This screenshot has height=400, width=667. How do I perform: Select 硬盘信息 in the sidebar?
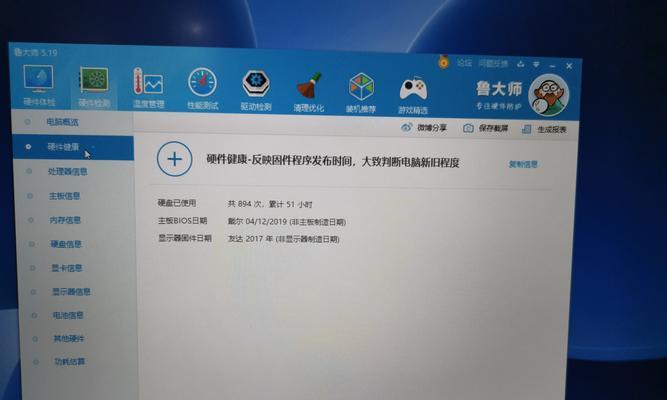click(66, 244)
